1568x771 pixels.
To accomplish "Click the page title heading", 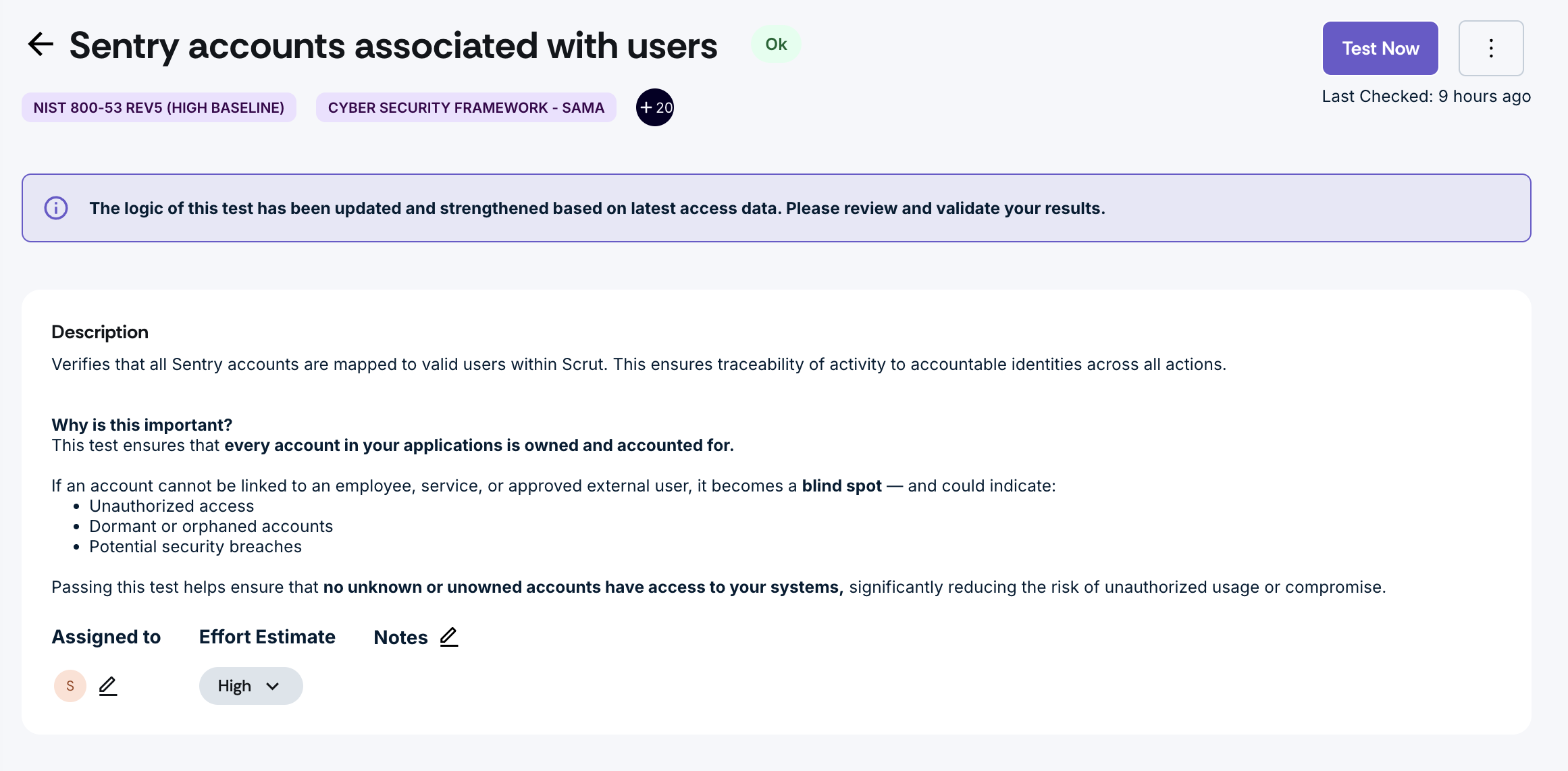I will point(393,46).
